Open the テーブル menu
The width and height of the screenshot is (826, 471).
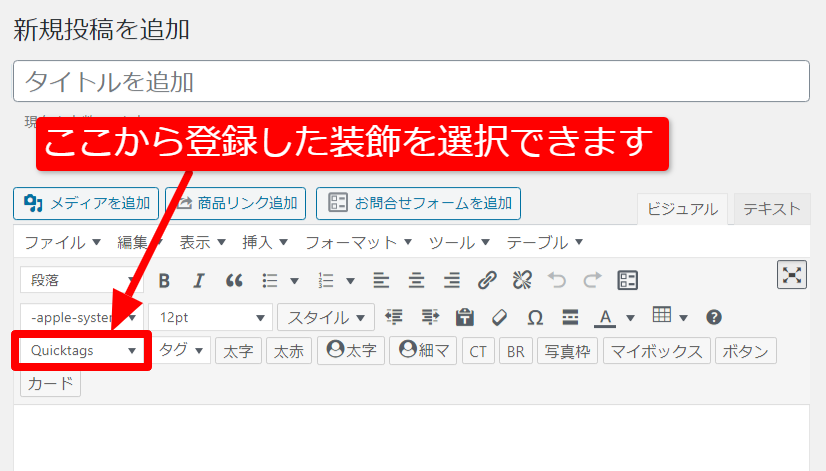545,242
